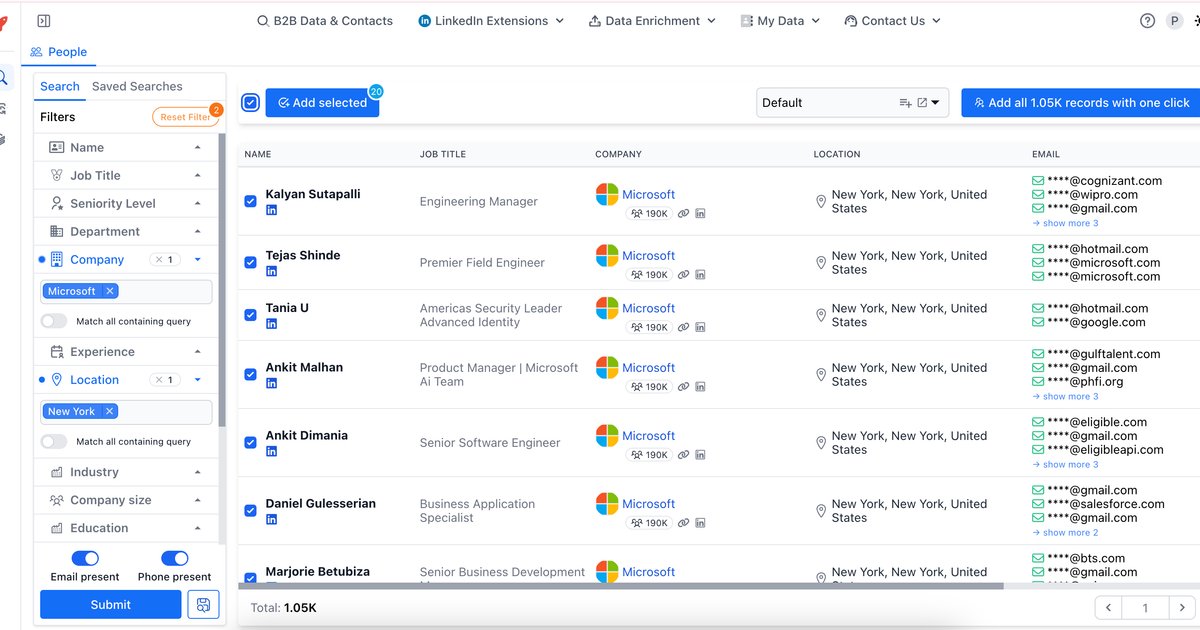Click Microsoft logo in Ankit Dimania row
The width and height of the screenshot is (1200, 630).
pos(607,436)
